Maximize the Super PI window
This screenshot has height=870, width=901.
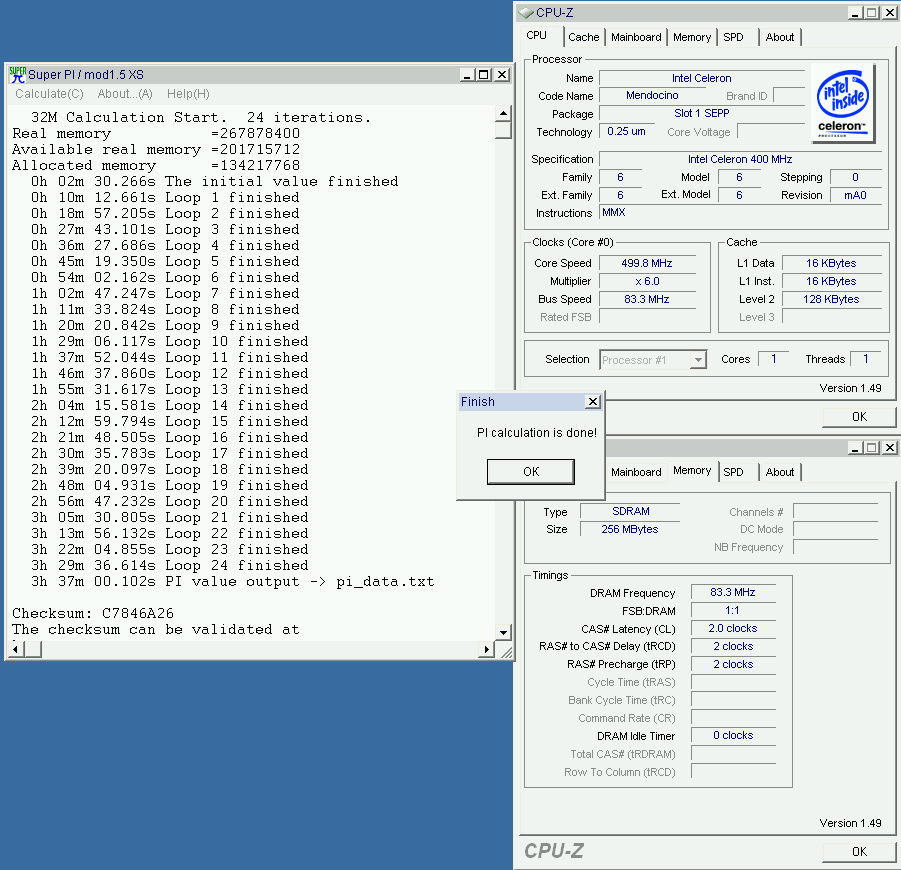[x=484, y=75]
